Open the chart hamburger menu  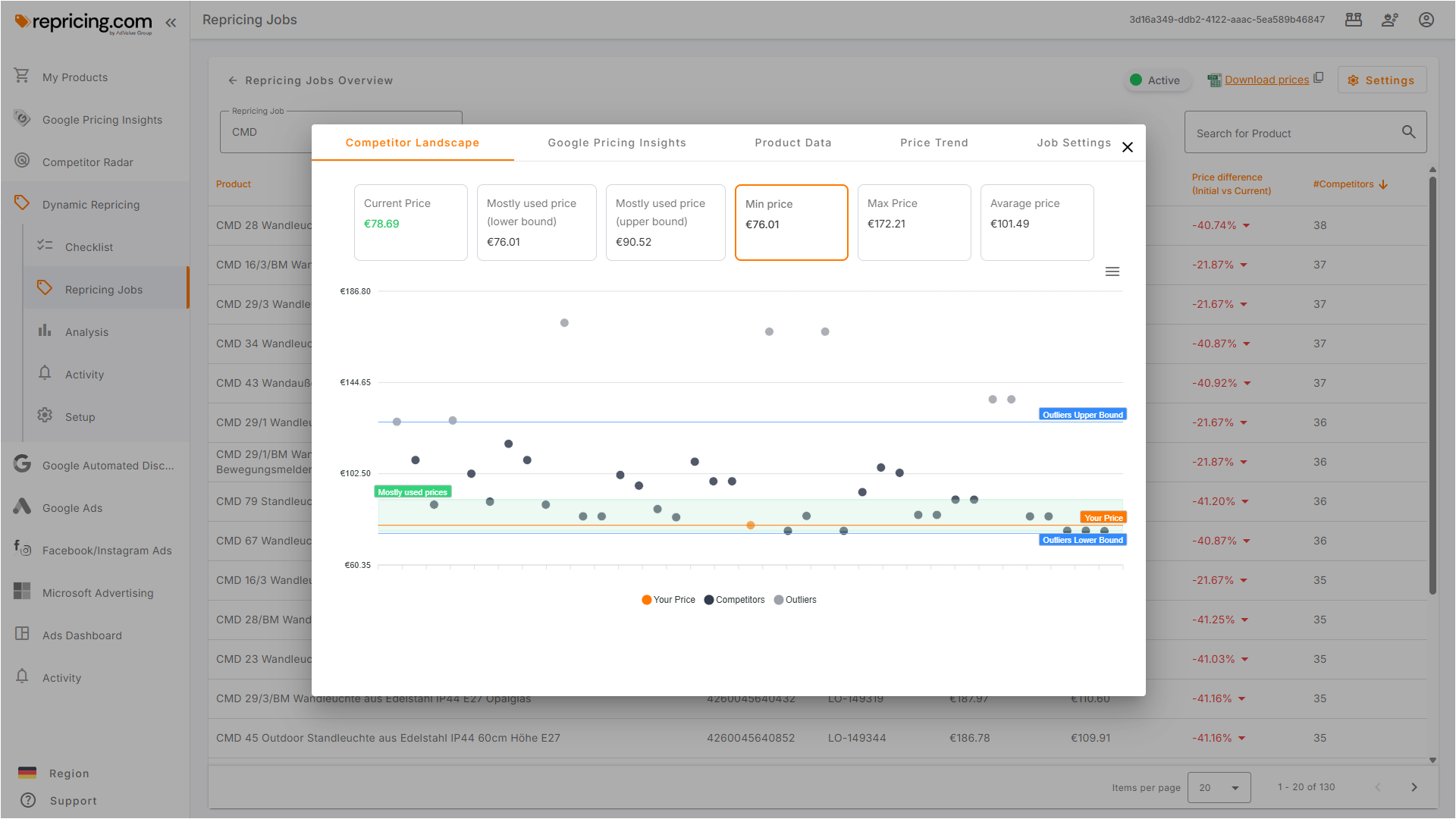click(1112, 271)
